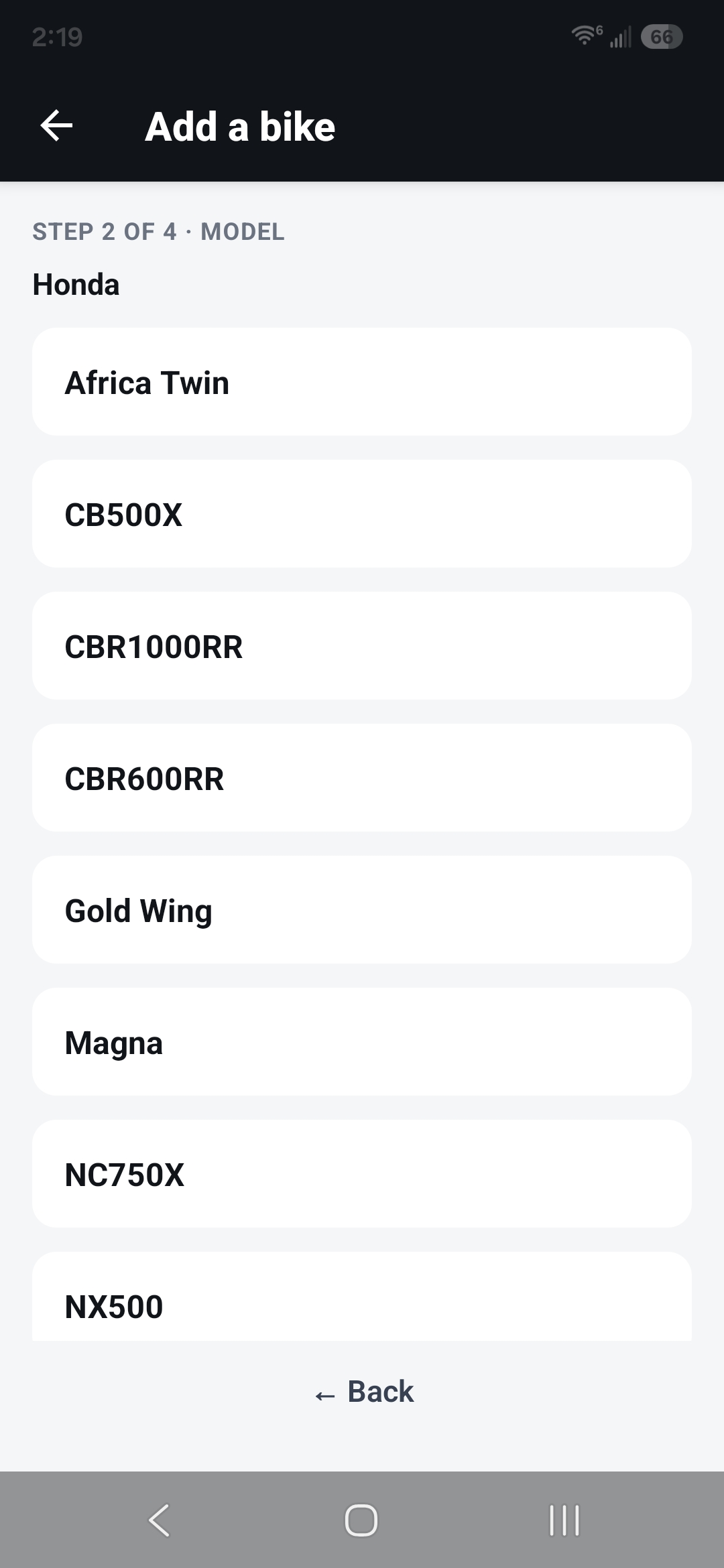Tap the battery level indicator
724x1568 pixels.
tap(662, 36)
